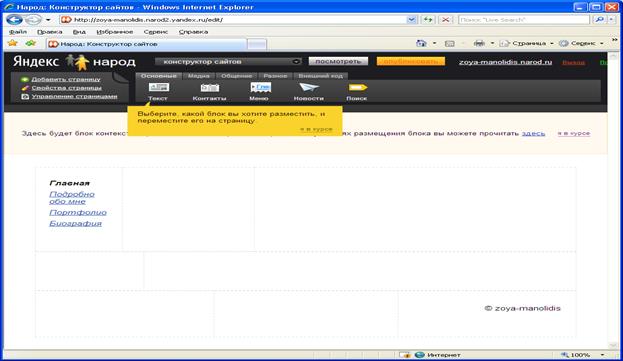Select the Меню block icon

pyautogui.click(x=261, y=87)
